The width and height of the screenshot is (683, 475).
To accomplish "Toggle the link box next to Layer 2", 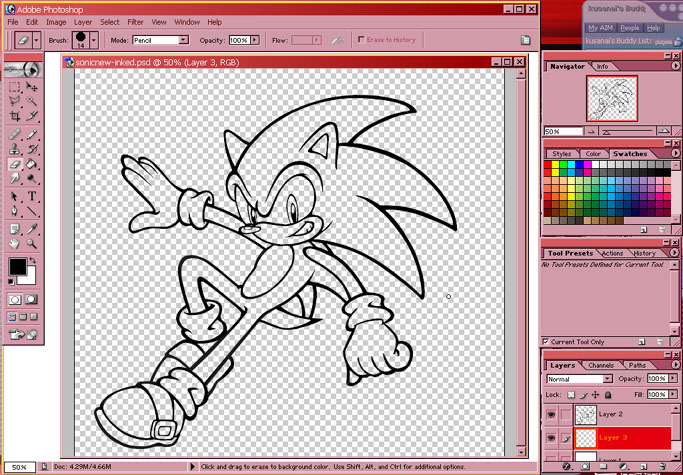I will click(x=565, y=414).
